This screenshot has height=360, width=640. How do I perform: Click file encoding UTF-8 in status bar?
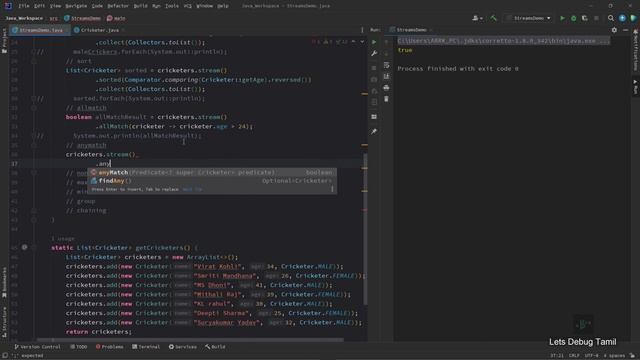(x=591, y=356)
